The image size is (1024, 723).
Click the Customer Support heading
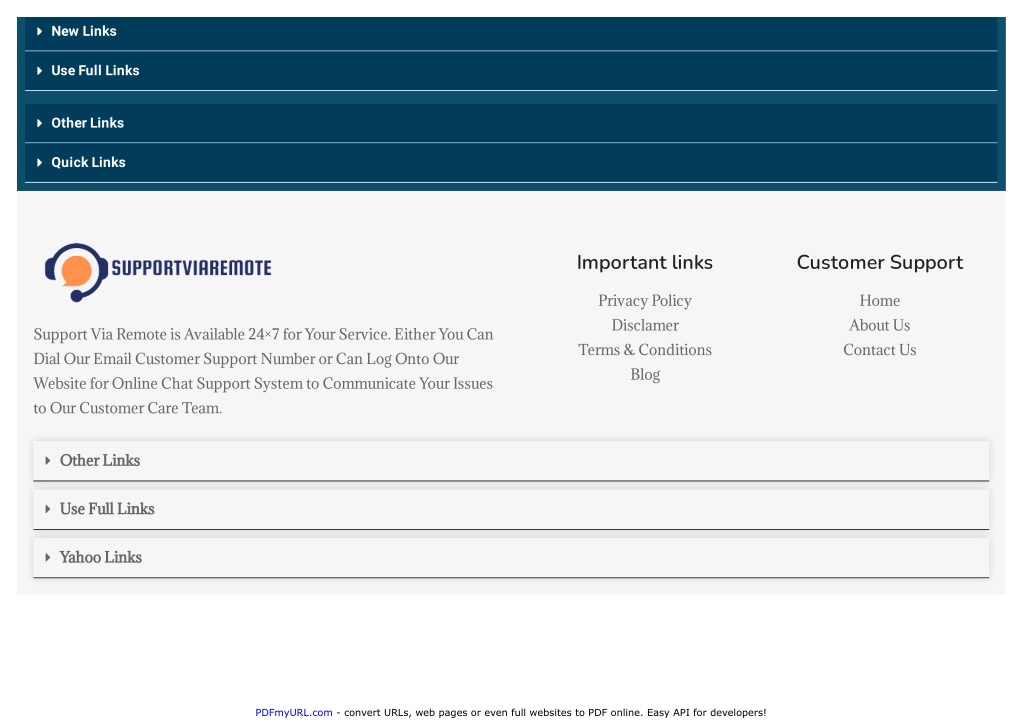pyautogui.click(x=879, y=263)
